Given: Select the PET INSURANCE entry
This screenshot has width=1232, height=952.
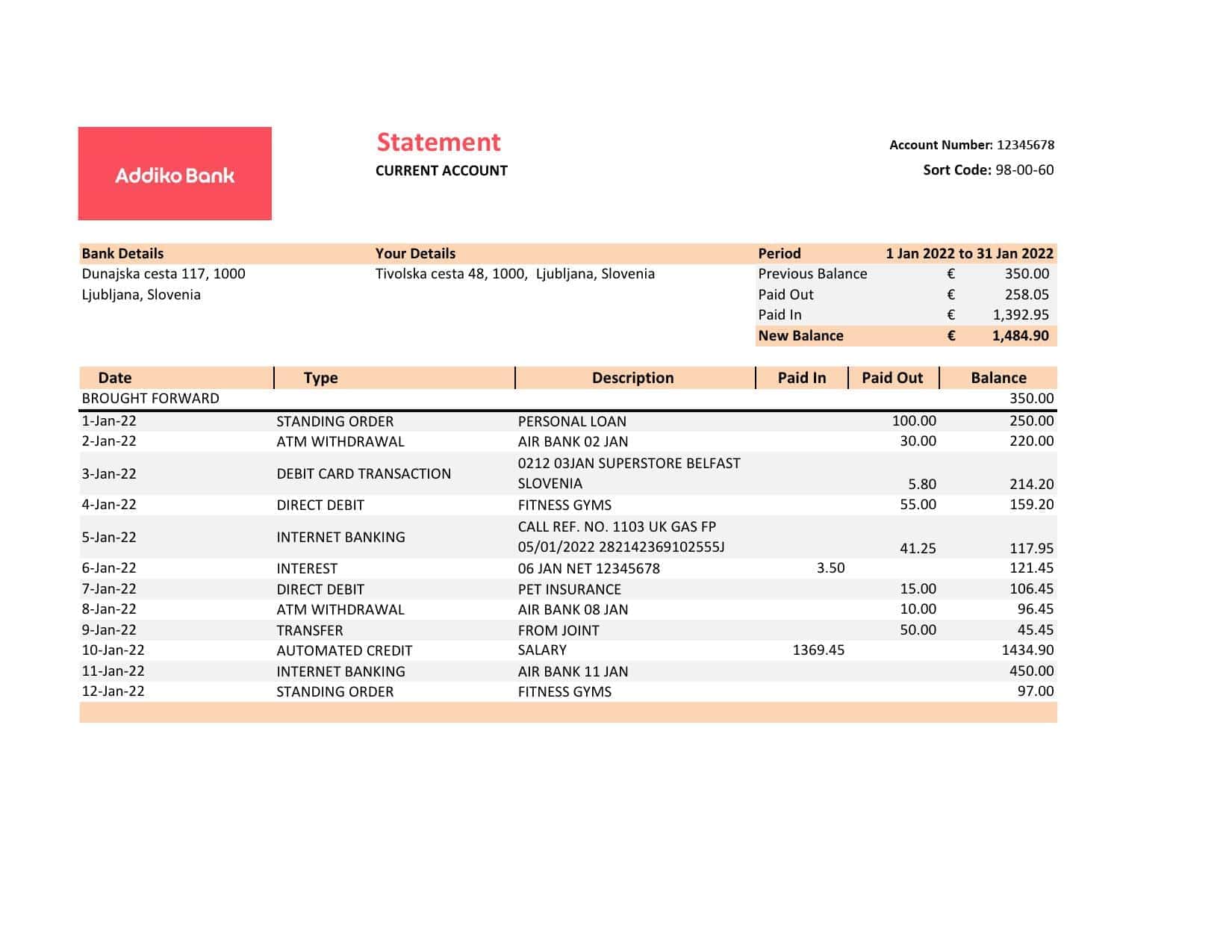Looking at the screenshot, I should pyautogui.click(x=570, y=589).
